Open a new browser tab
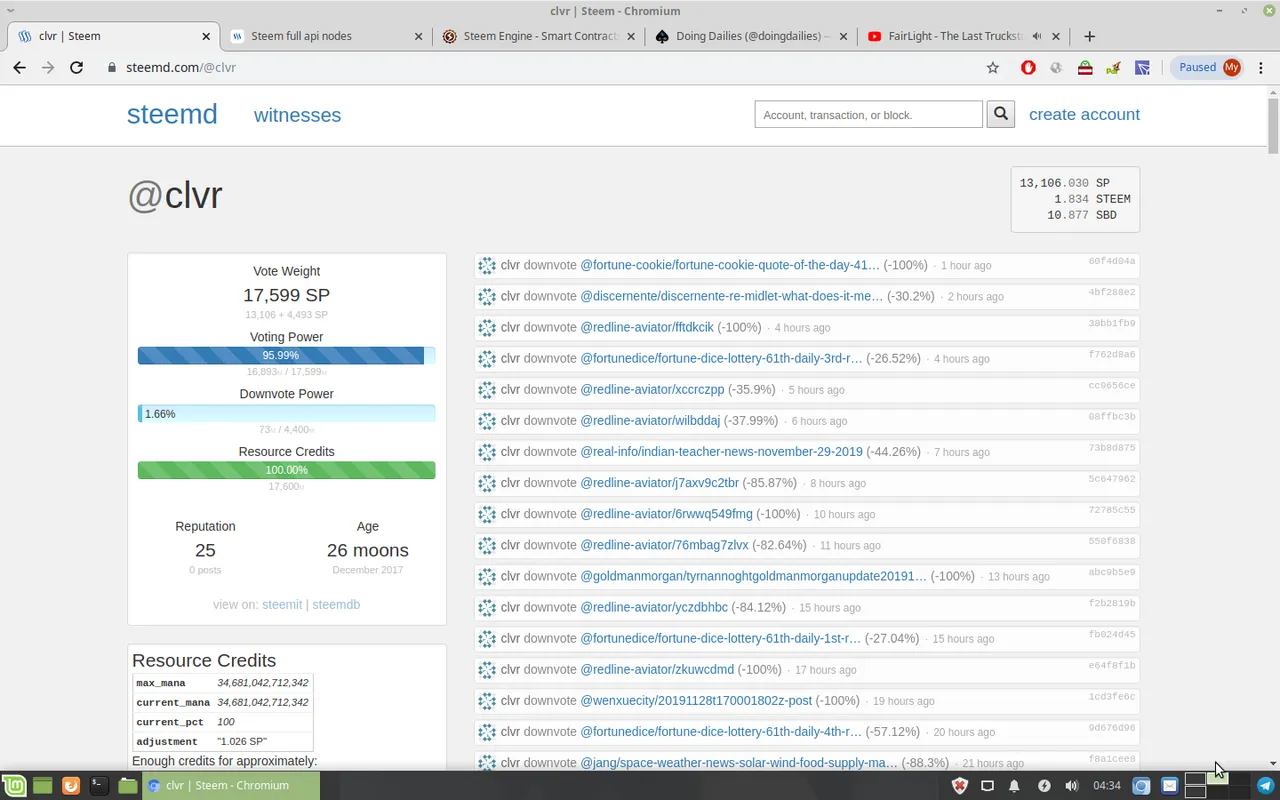The image size is (1280, 800). [1089, 36]
